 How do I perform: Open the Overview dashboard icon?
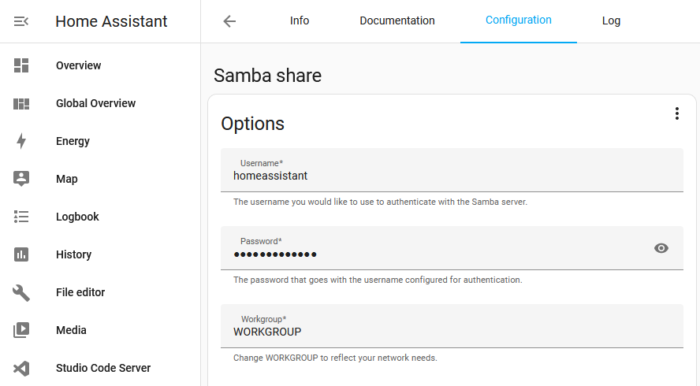(x=21, y=65)
